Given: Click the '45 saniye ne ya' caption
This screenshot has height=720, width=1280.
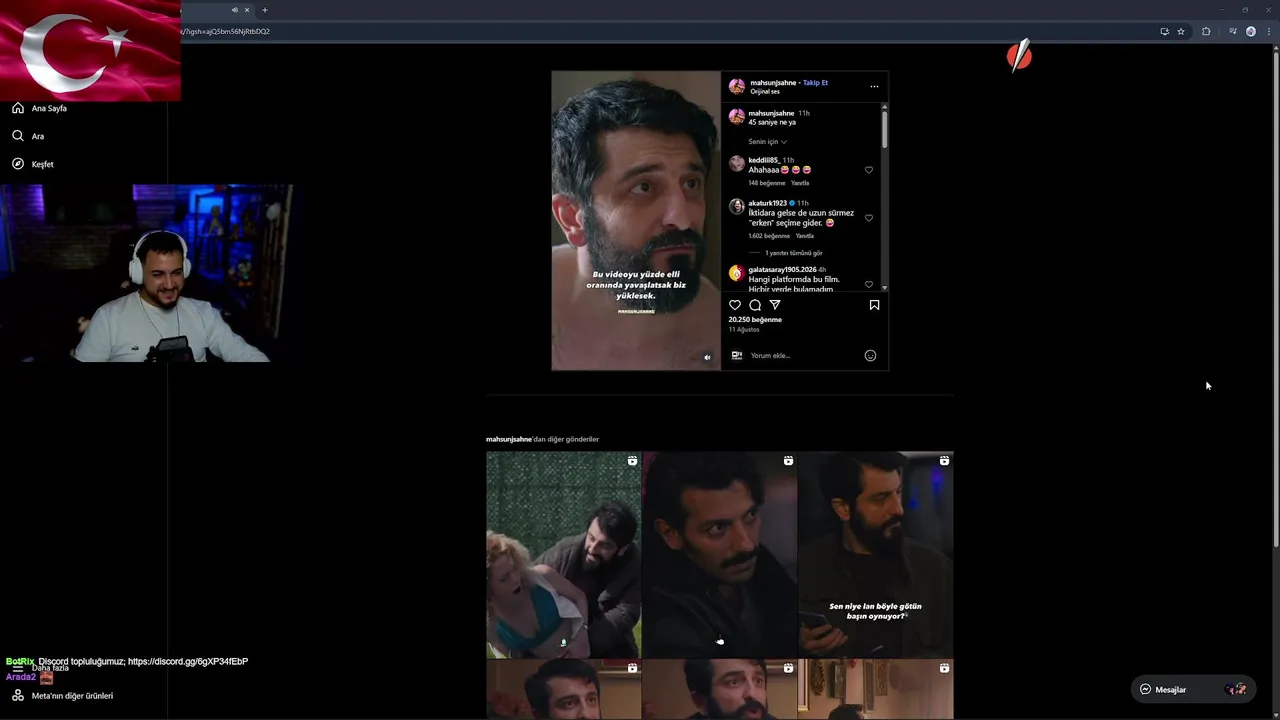Looking at the screenshot, I should point(772,122).
